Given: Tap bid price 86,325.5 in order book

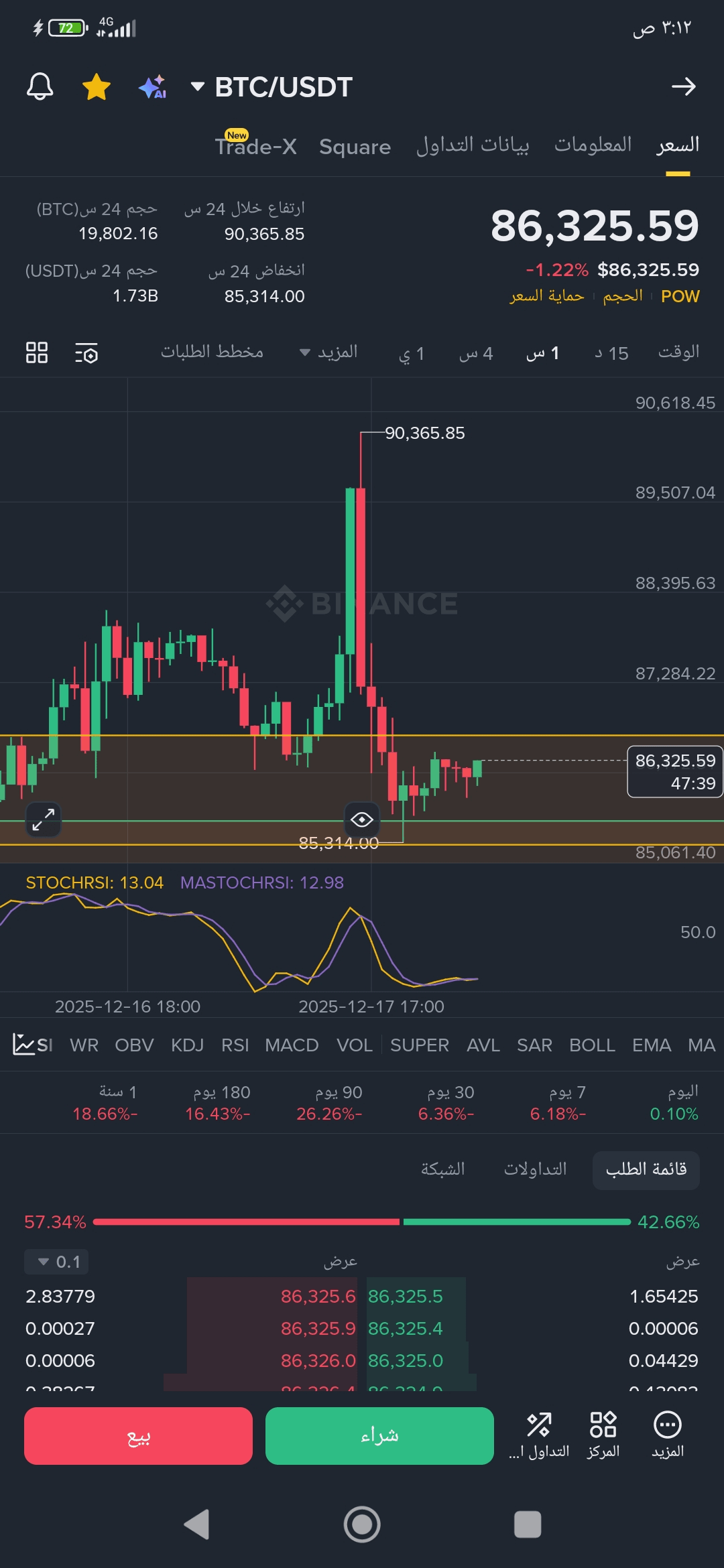Looking at the screenshot, I should click(x=406, y=1297).
